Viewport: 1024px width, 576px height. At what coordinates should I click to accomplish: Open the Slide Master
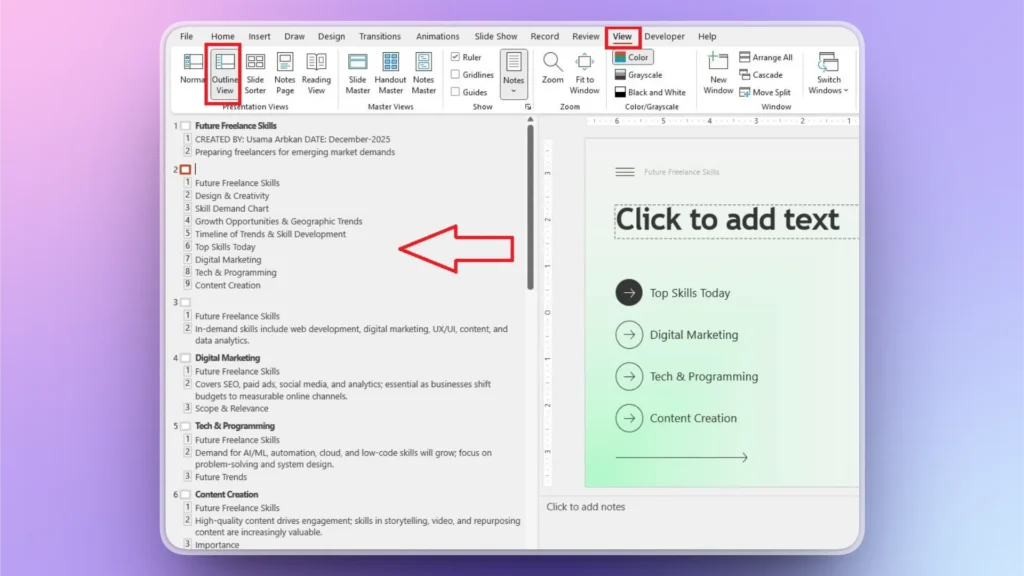tap(357, 70)
